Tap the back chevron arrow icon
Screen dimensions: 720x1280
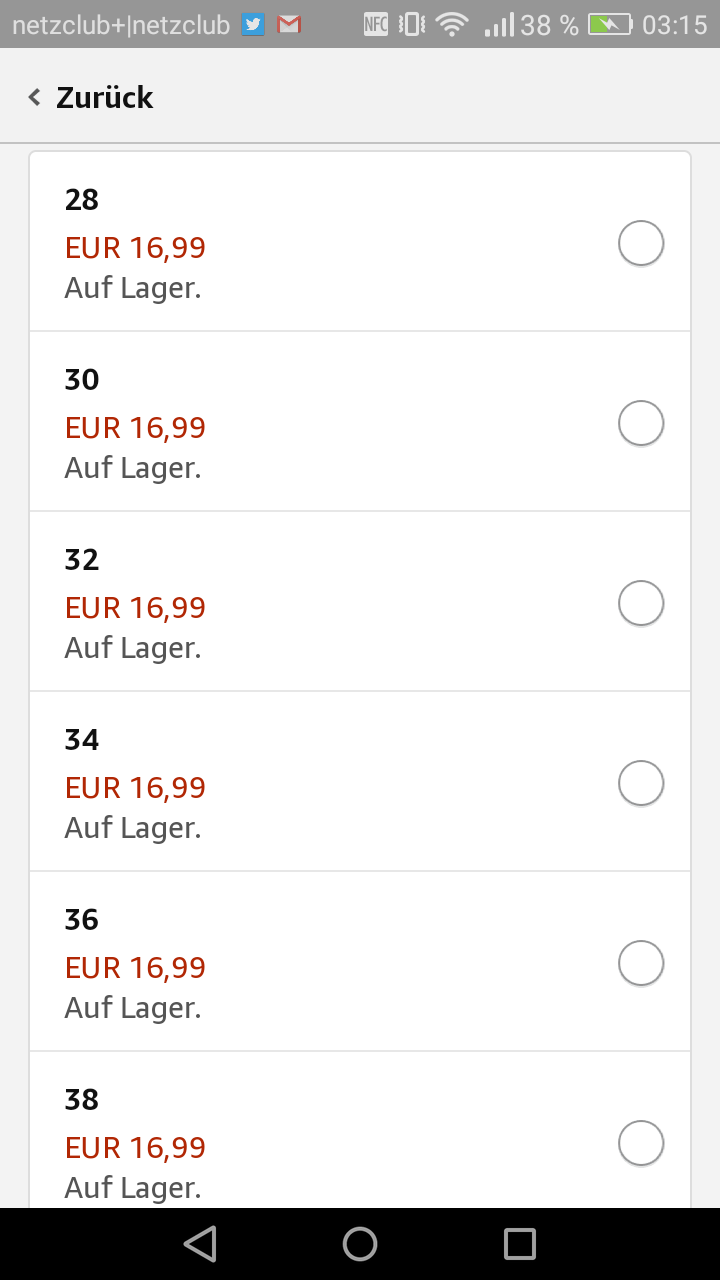(x=35, y=97)
